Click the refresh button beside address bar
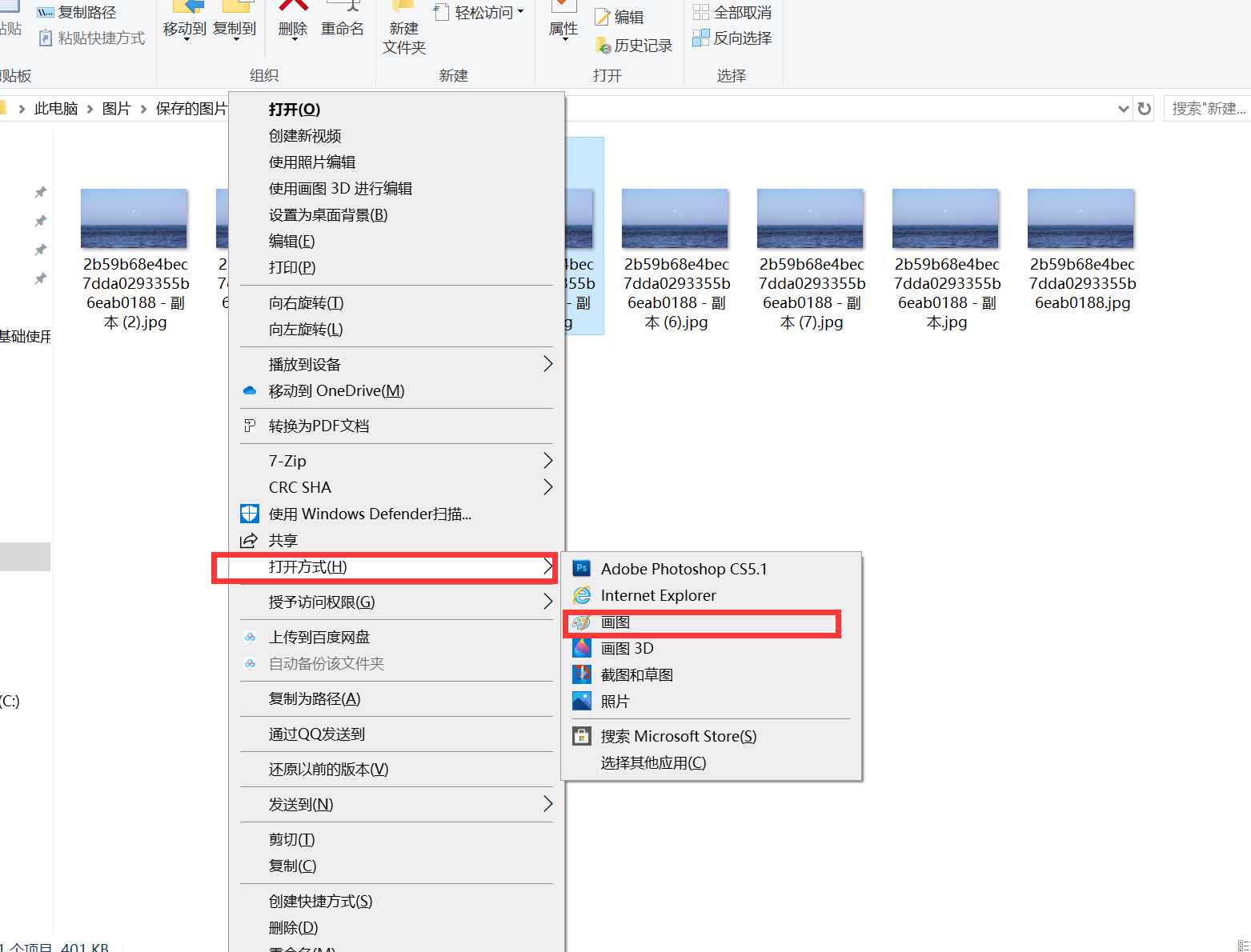 (x=1145, y=108)
